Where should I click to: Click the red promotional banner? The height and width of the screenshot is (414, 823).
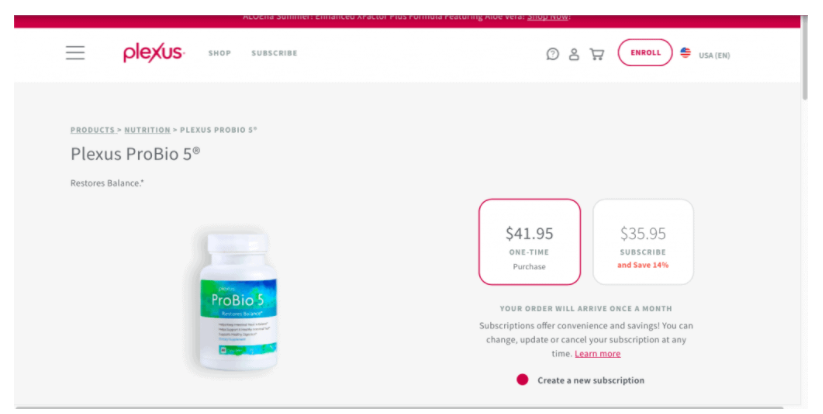(407, 20)
